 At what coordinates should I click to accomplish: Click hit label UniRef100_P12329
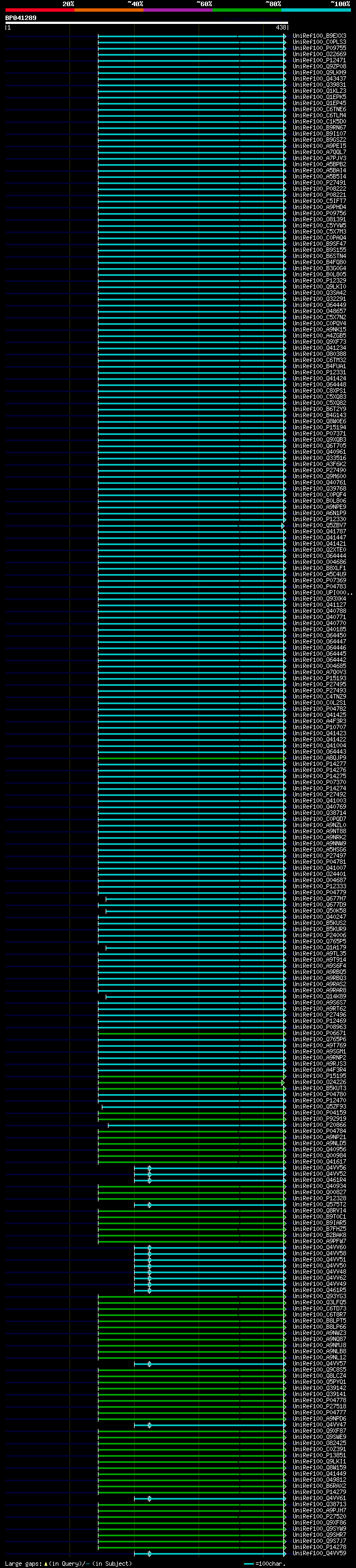coord(319,281)
